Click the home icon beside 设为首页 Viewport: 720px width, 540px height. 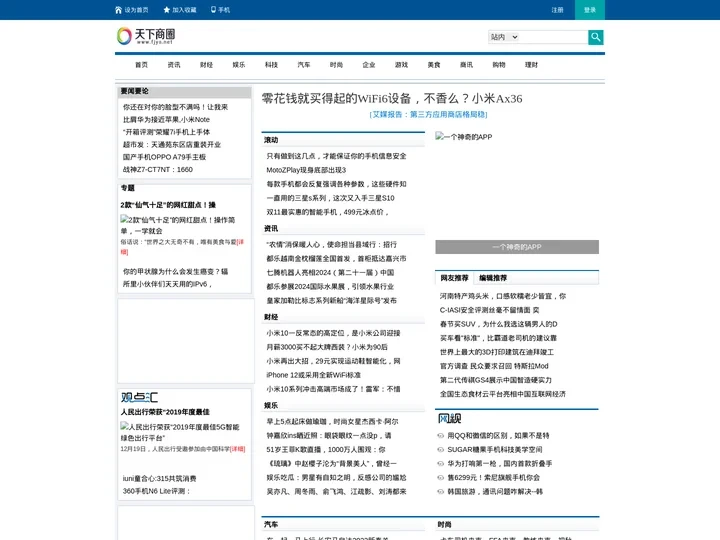click(x=118, y=10)
